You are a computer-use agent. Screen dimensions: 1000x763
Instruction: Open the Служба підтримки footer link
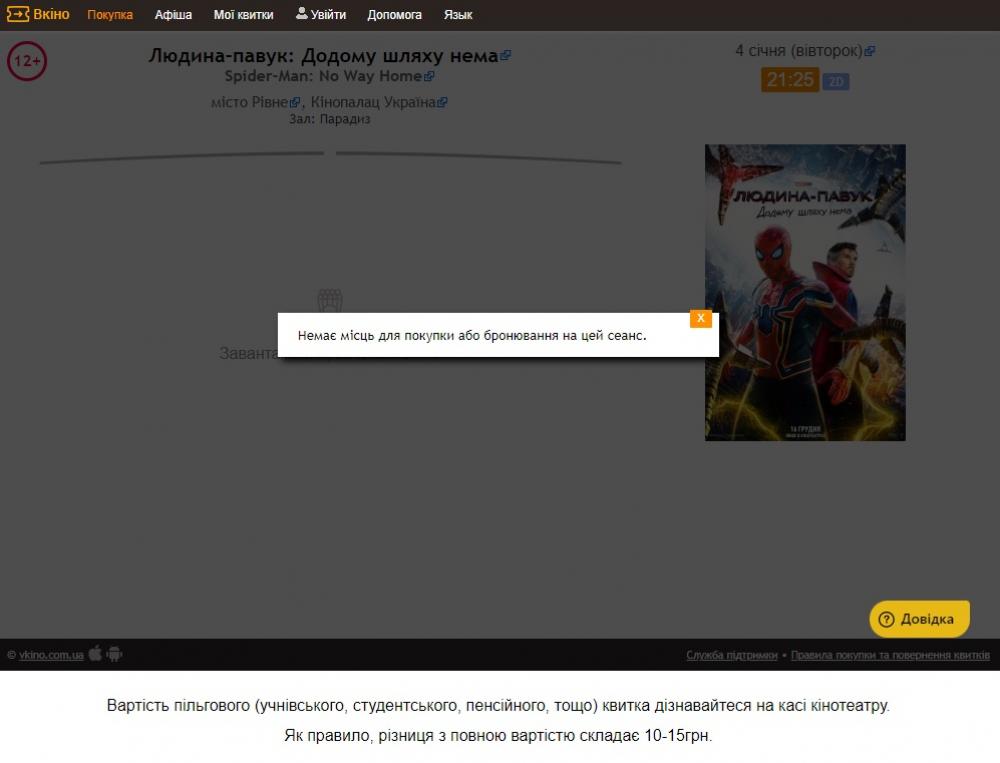tap(731, 655)
